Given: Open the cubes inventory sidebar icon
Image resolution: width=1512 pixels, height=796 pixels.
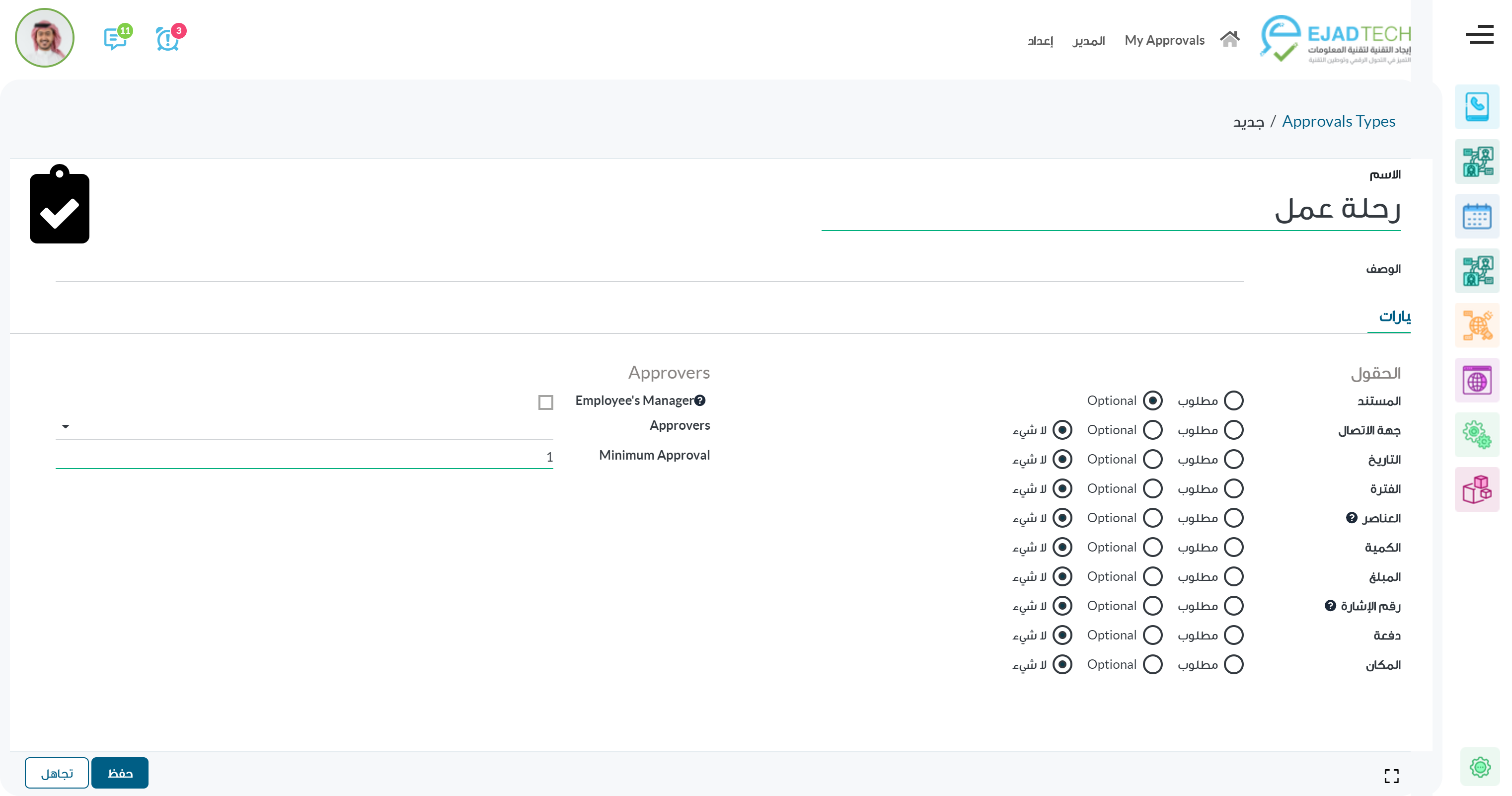Looking at the screenshot, I should (1477, 489).
